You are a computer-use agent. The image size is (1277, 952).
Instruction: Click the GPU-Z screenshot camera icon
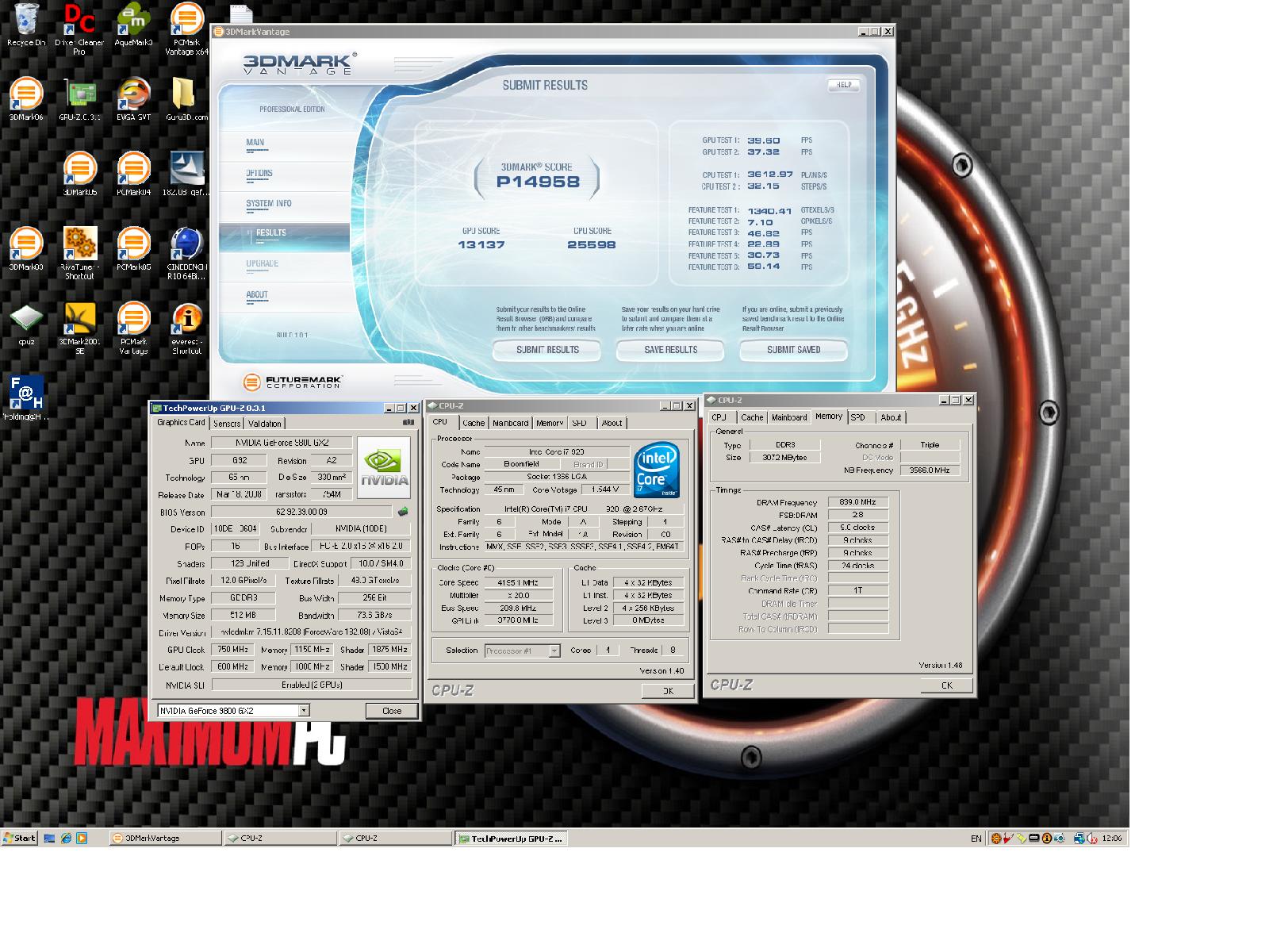click(x=408, y=423)
